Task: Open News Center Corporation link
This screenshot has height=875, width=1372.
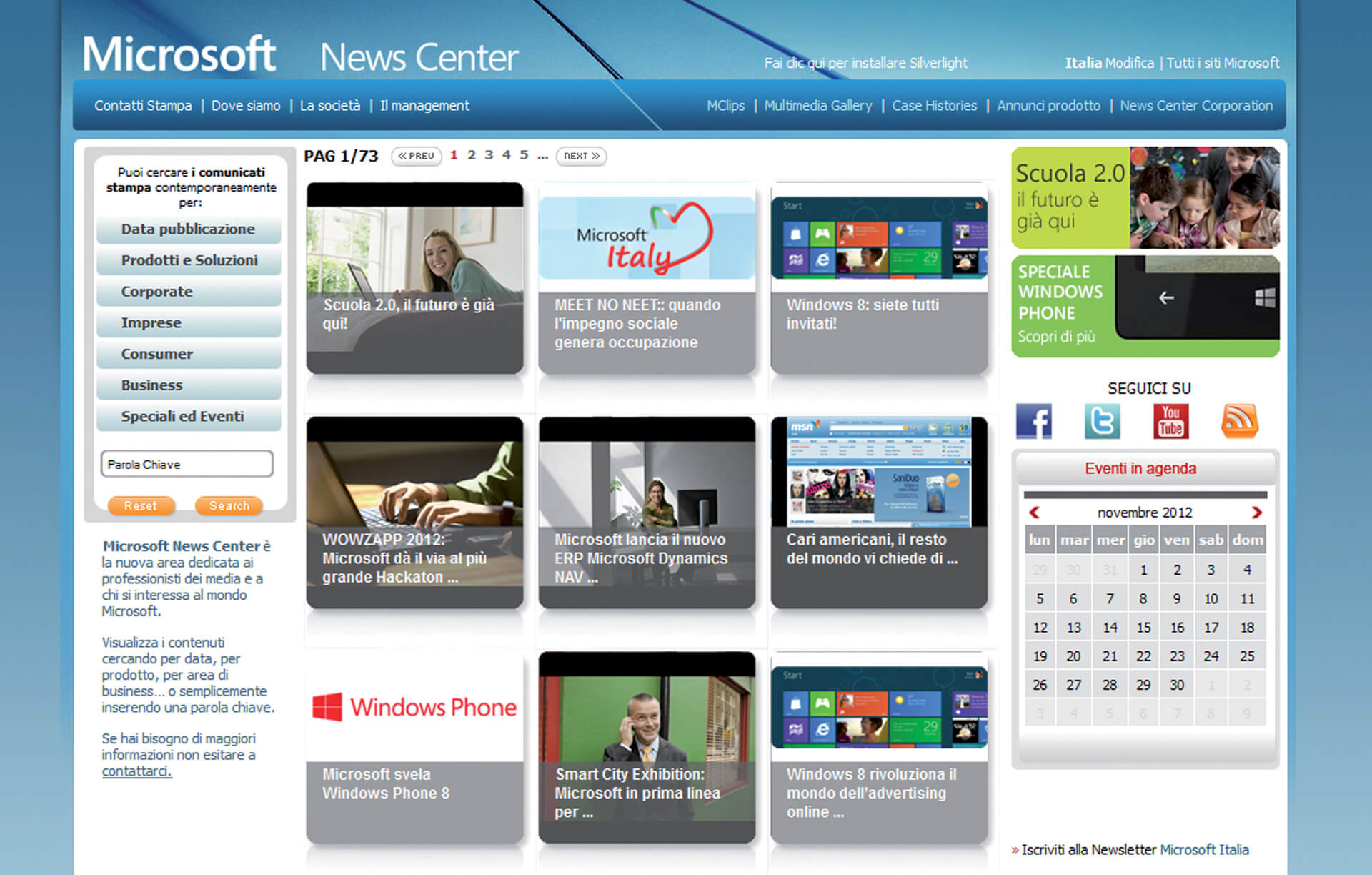Action: (x=1196, y=106)
